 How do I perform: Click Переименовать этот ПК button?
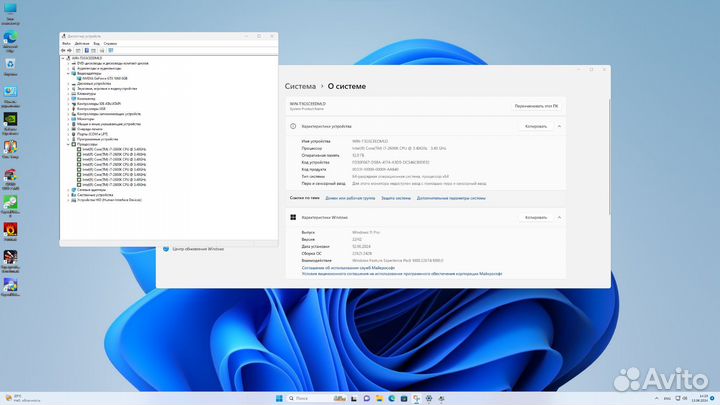536,106
